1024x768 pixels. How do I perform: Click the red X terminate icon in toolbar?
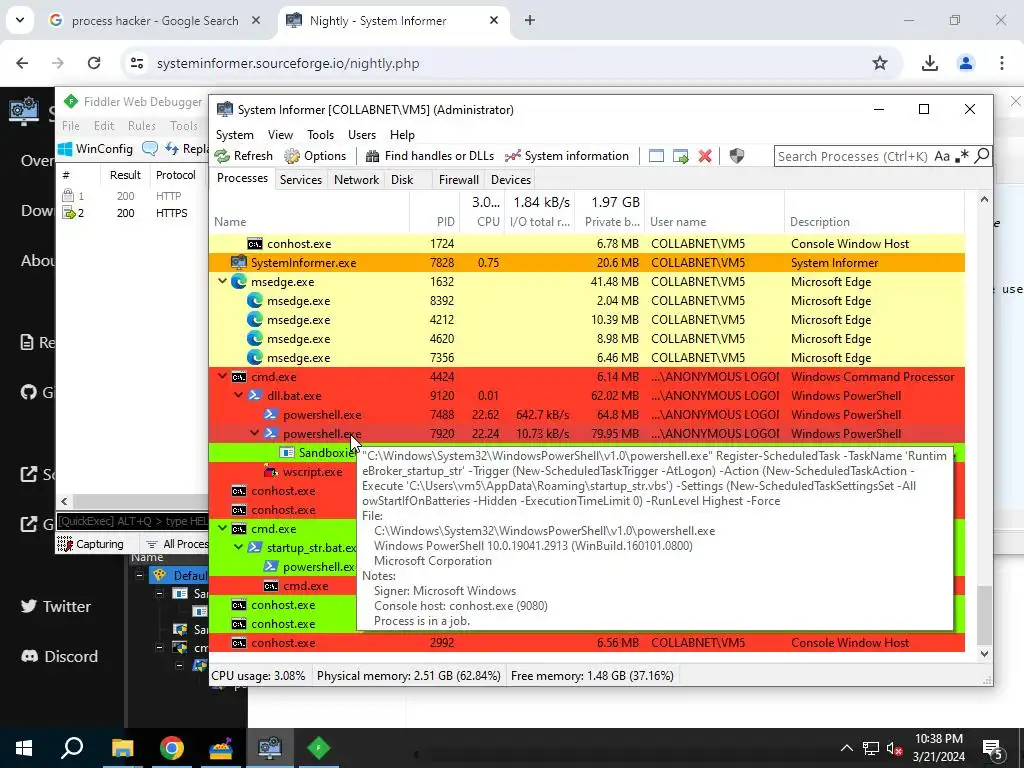[x=705, y=156]
